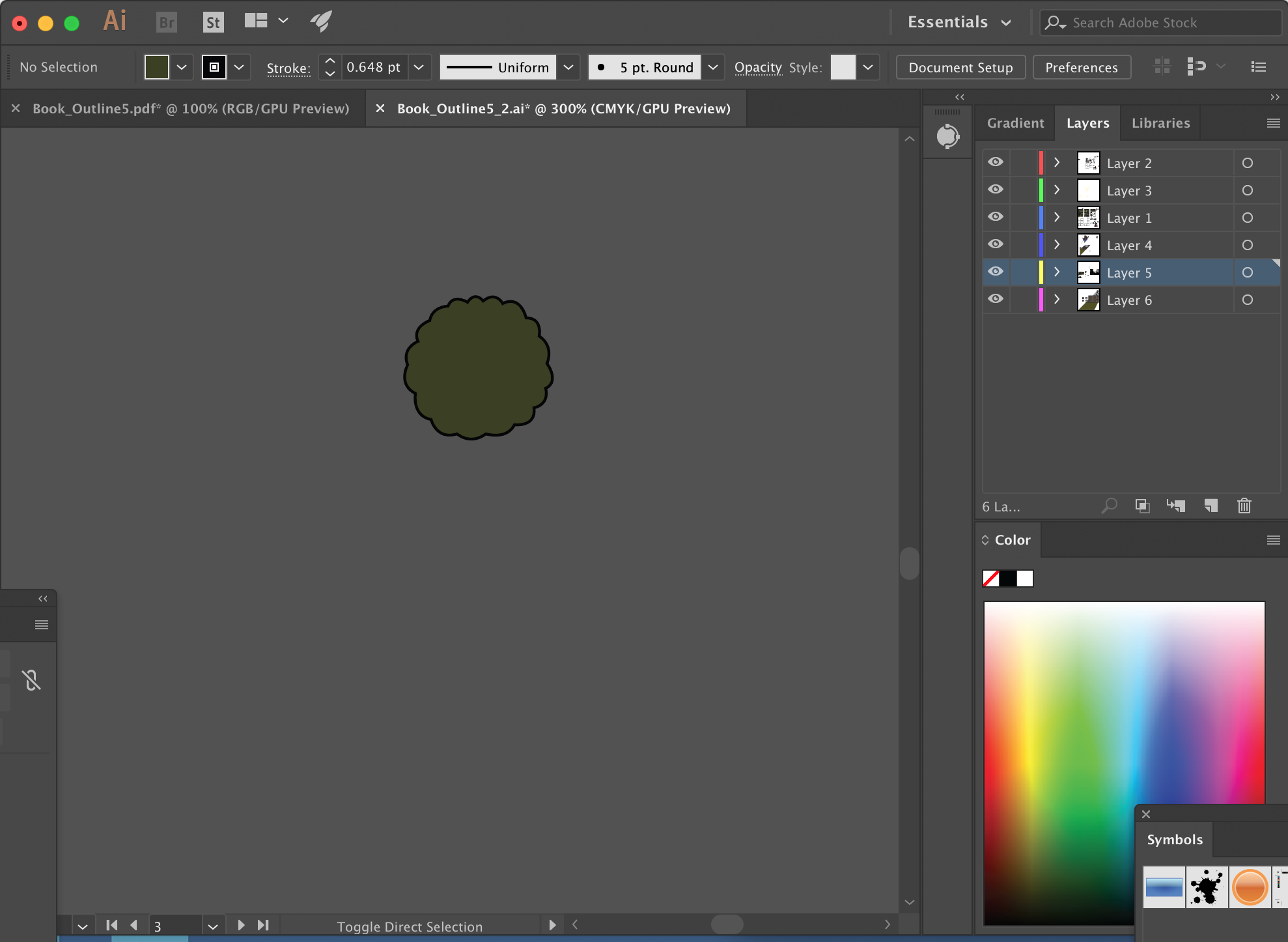This screenshot has width=1288, height=942.
Task: Expand Layer 1 contents
Action: [x=1057, y=217]
